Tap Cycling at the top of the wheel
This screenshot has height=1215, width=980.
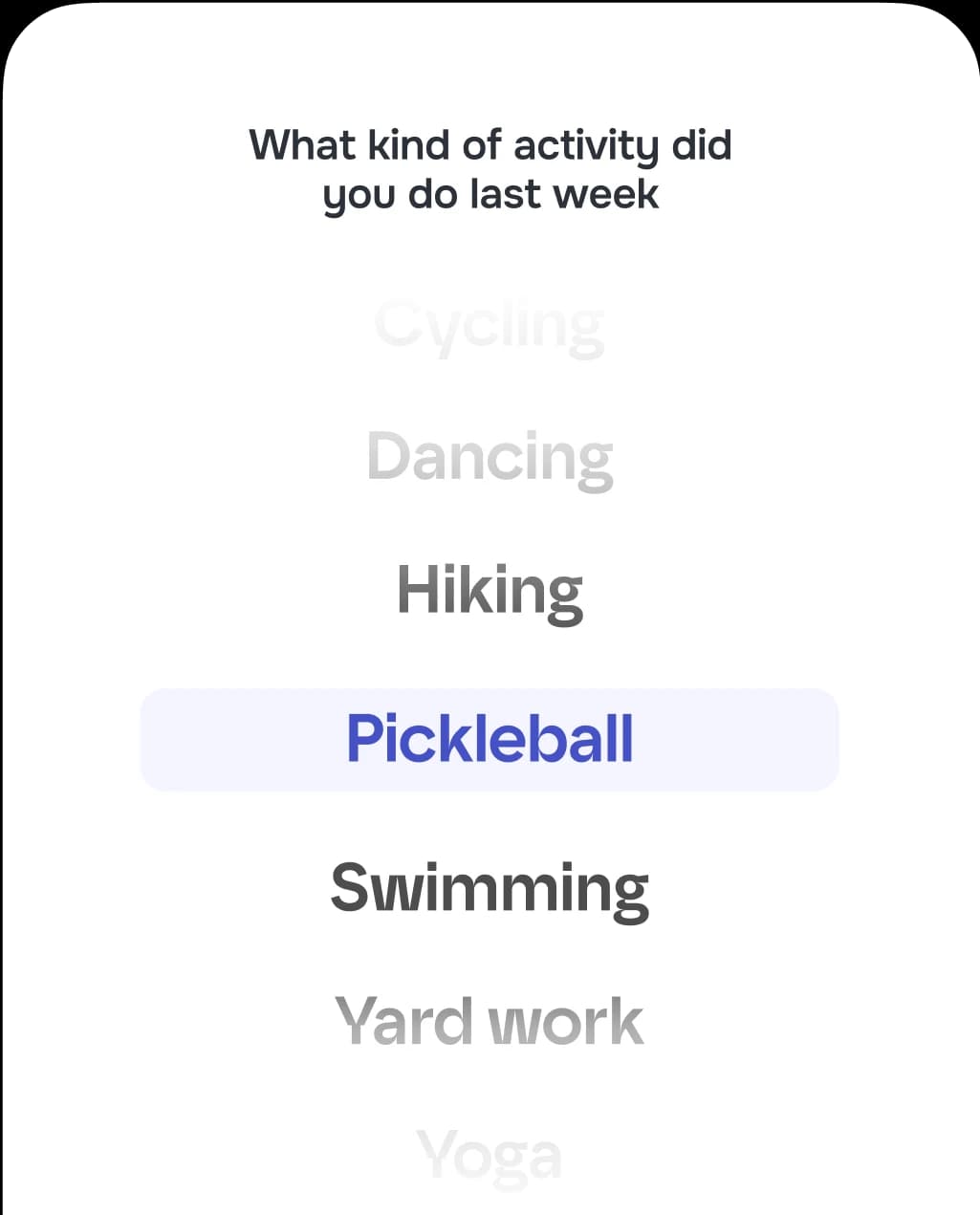490,325
